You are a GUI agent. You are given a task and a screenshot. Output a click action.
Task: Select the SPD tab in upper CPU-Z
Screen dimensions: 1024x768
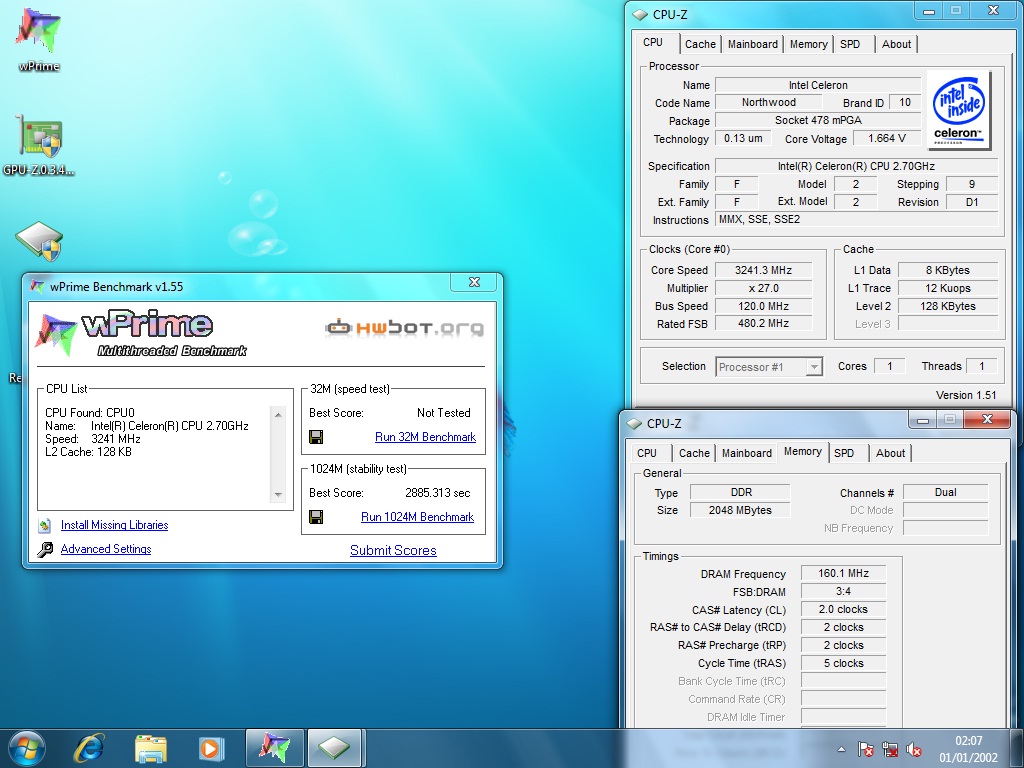click(x=850, y=44)
